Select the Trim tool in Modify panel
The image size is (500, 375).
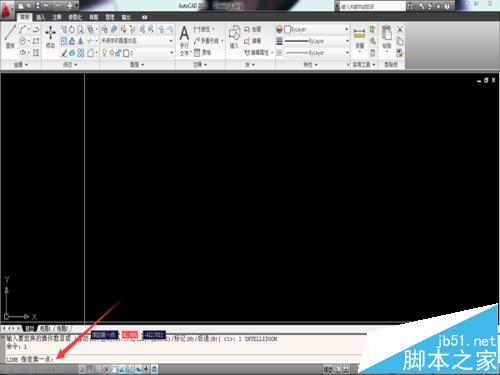pyautogui.click(x=90, y=41)
